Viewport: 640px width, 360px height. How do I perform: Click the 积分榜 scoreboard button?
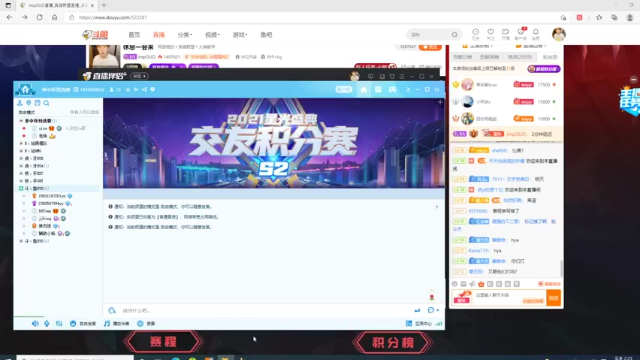(x=393, y=342)
